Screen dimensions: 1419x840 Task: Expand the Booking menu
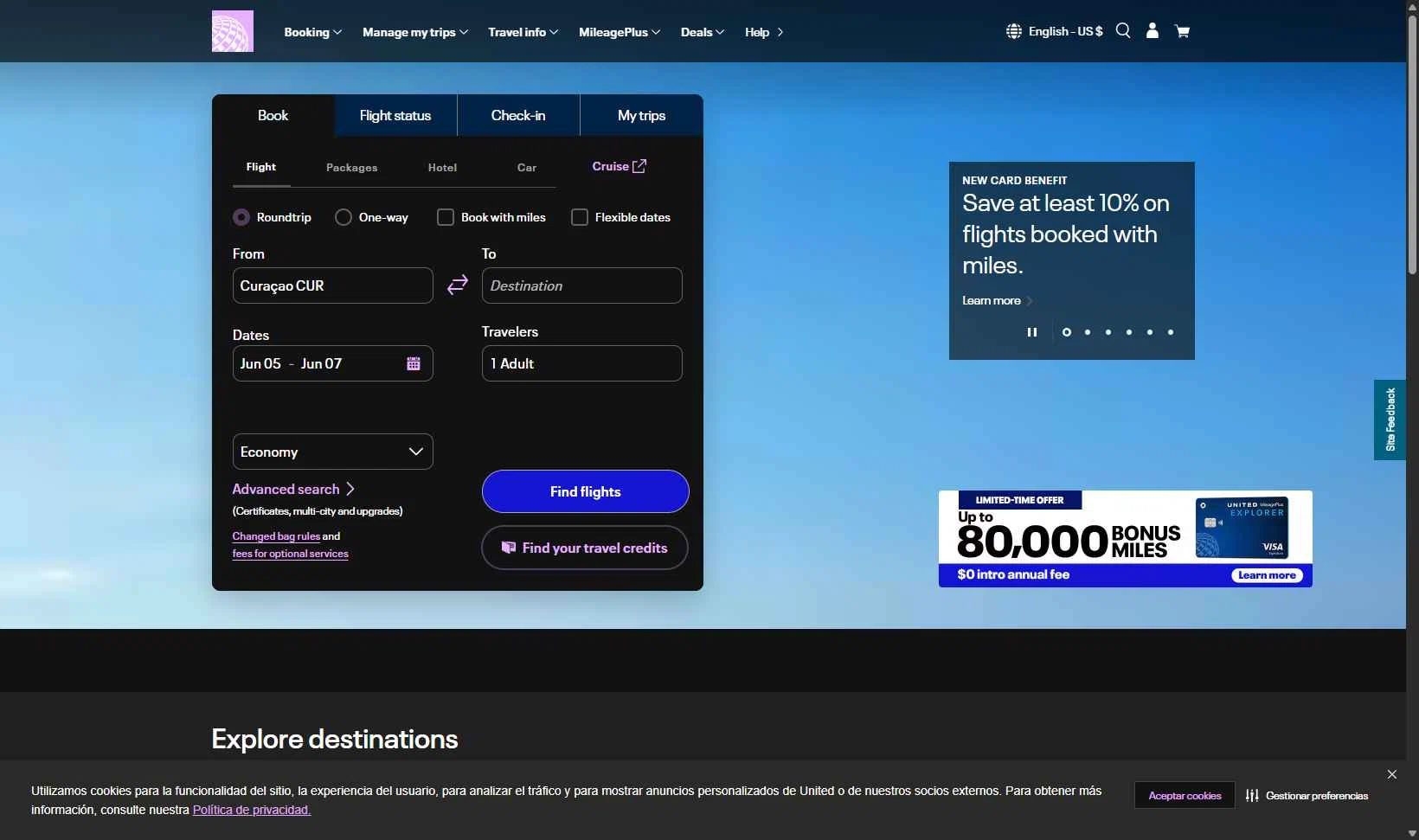pos(313,32)
